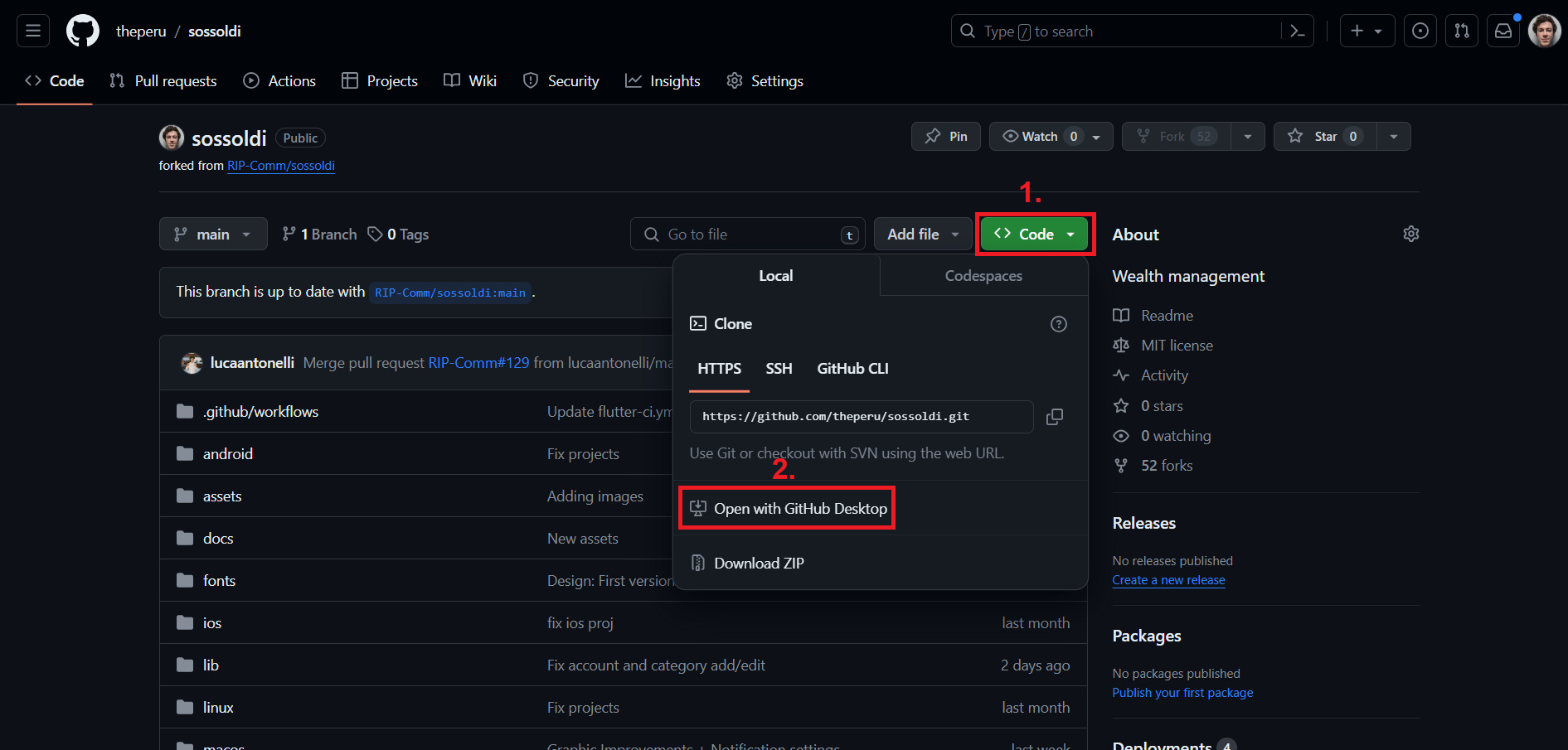
Task: Open the About section settings gear
Action: (1411, 234)
